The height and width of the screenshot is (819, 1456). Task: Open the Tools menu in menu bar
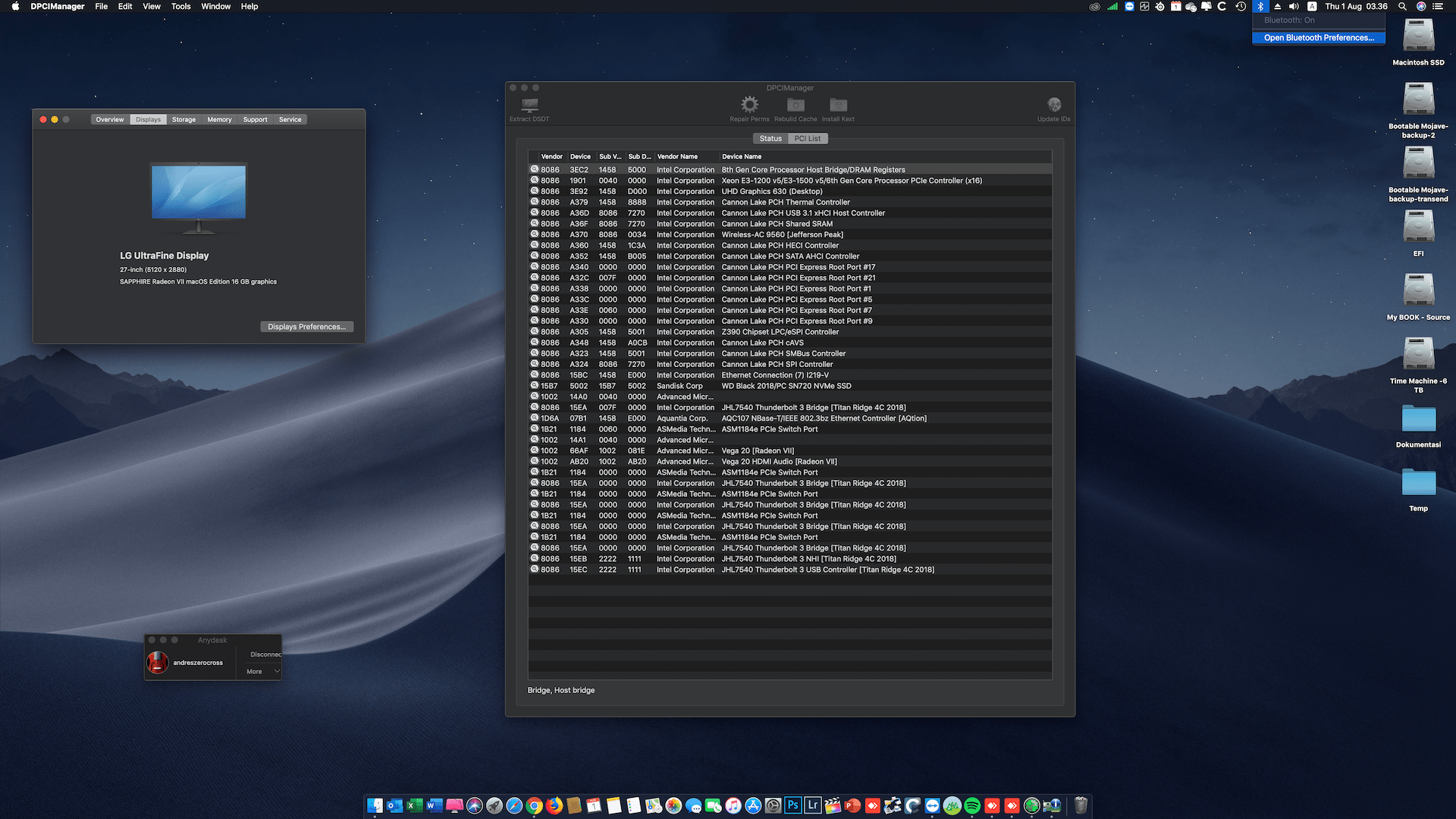tap(180, 6)
